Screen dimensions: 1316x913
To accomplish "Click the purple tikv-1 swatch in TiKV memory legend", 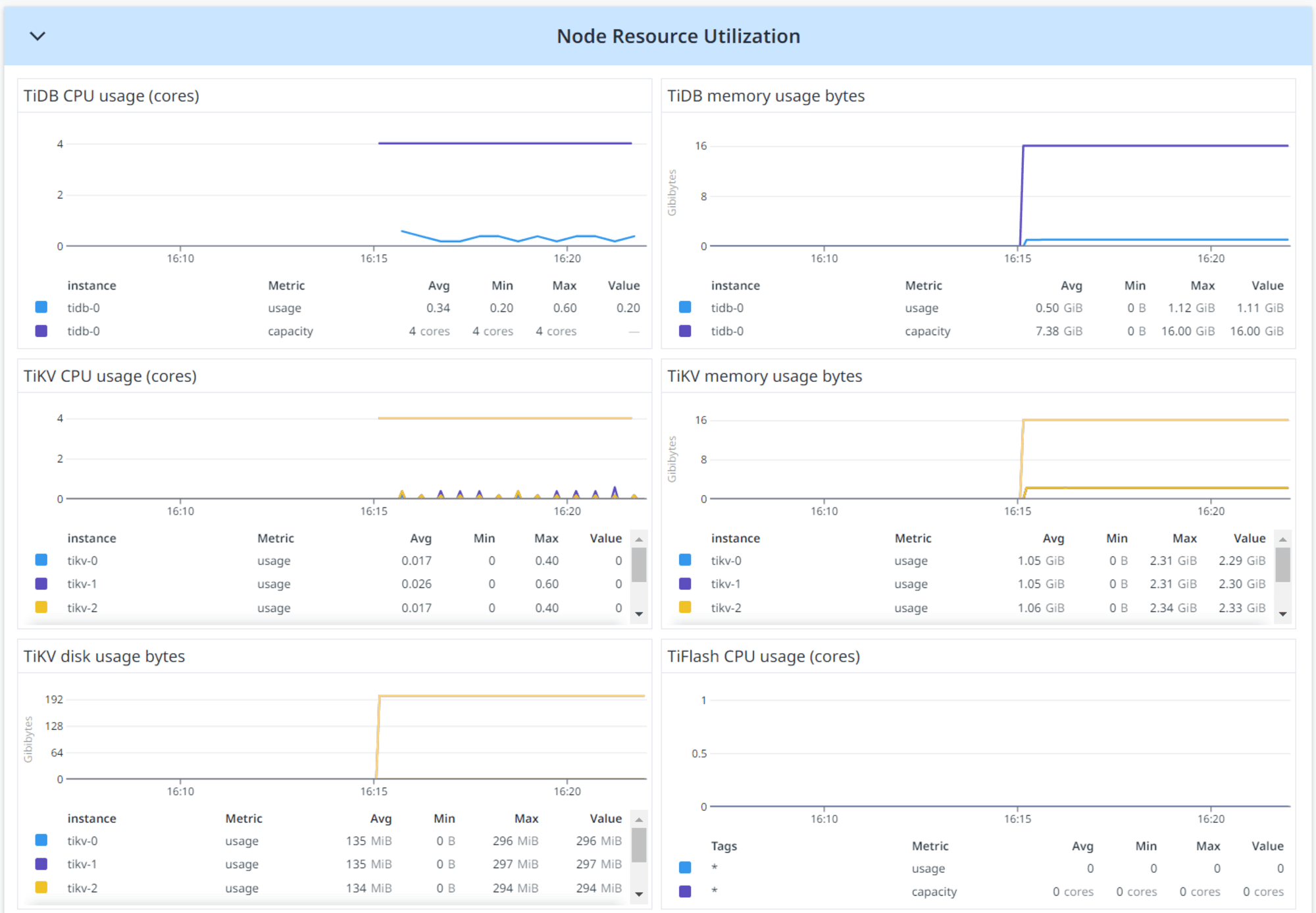I will 685,584.
